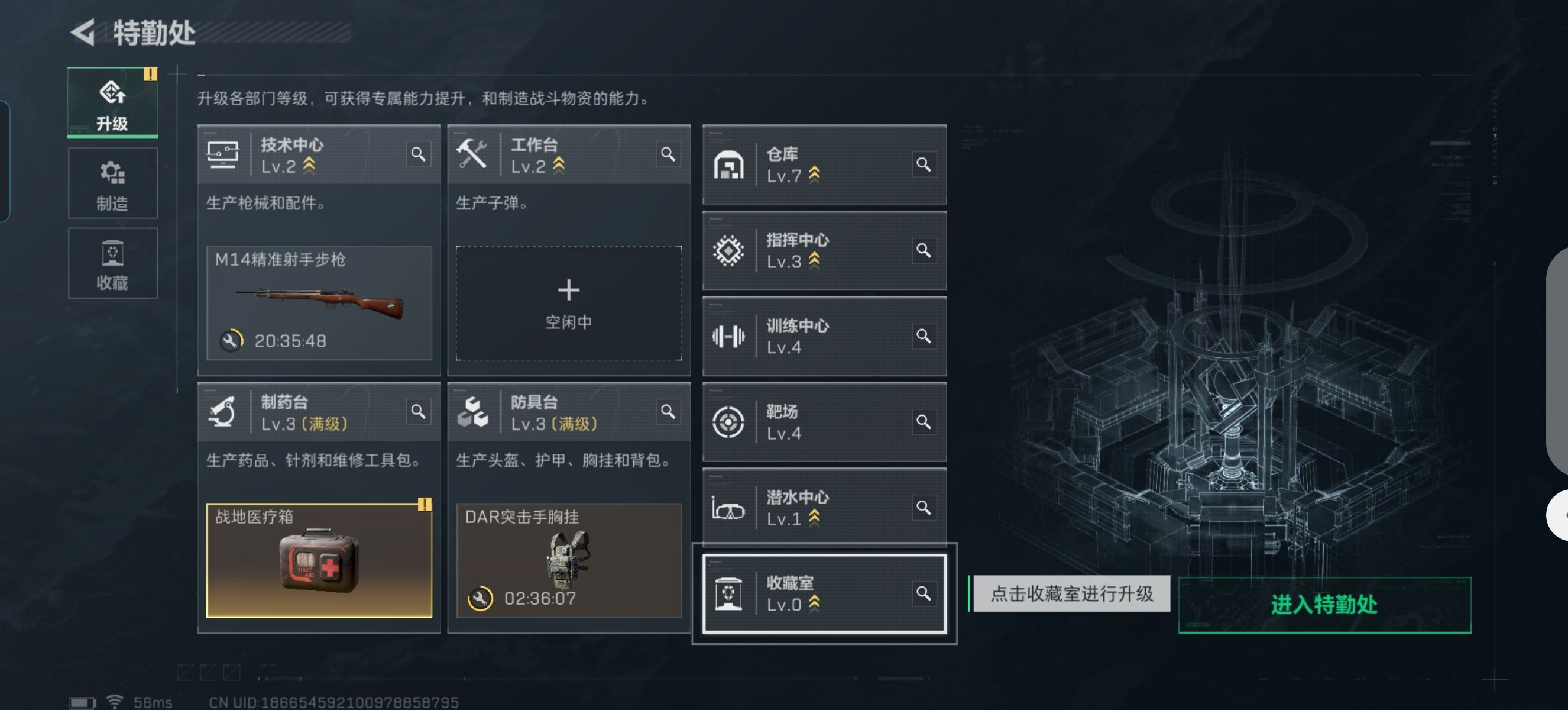The image size is (1568, 710).
Task: Add production in the empty 空闲中 slot
Action: (569, 304)
